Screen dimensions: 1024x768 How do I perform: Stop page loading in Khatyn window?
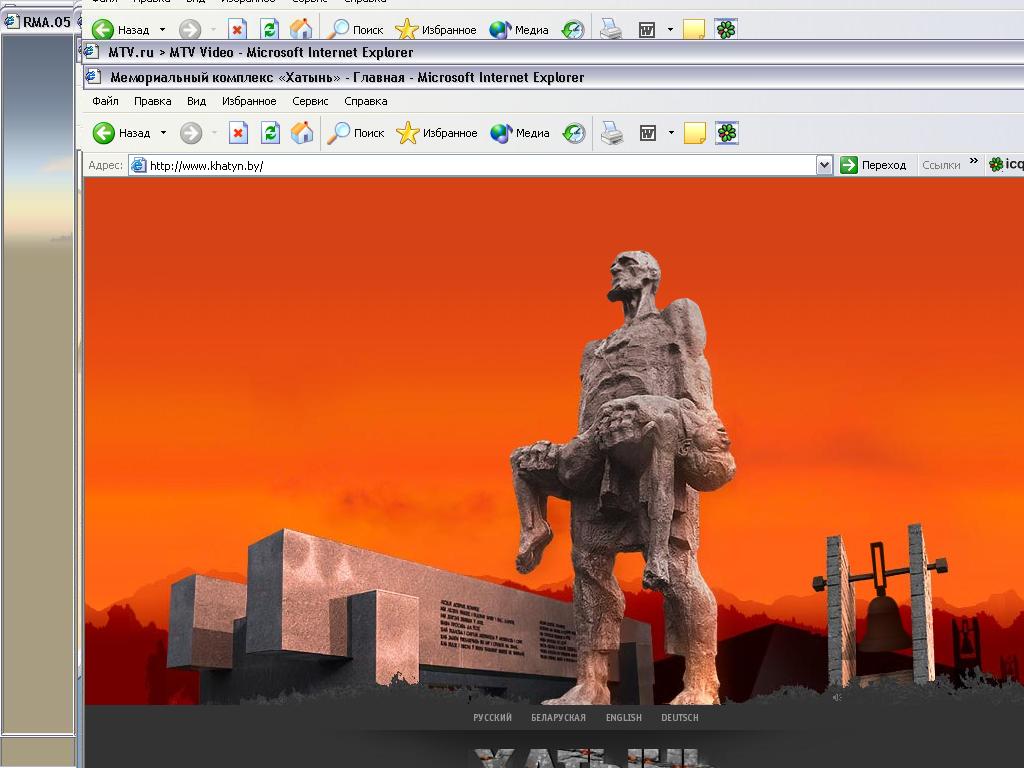coord(238,133)
